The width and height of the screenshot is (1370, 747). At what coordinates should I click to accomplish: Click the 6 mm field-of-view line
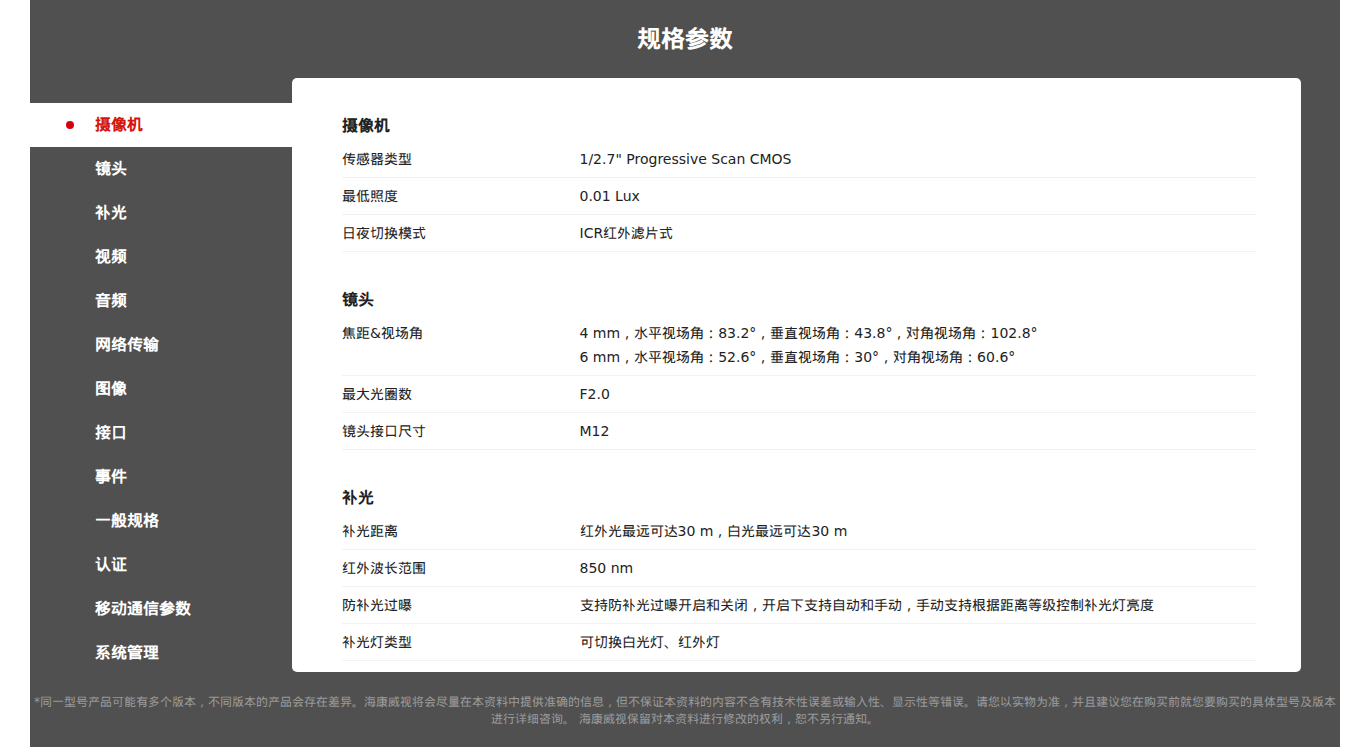(x=797, y=357)
